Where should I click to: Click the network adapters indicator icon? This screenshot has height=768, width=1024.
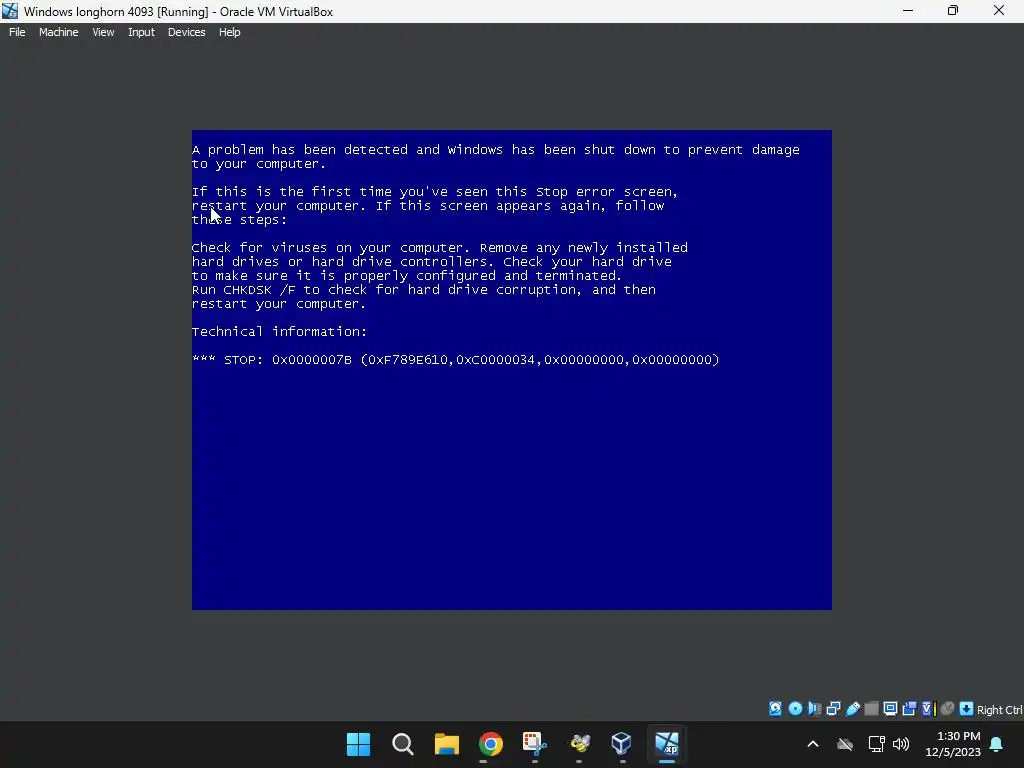click(x=833, y=709)
